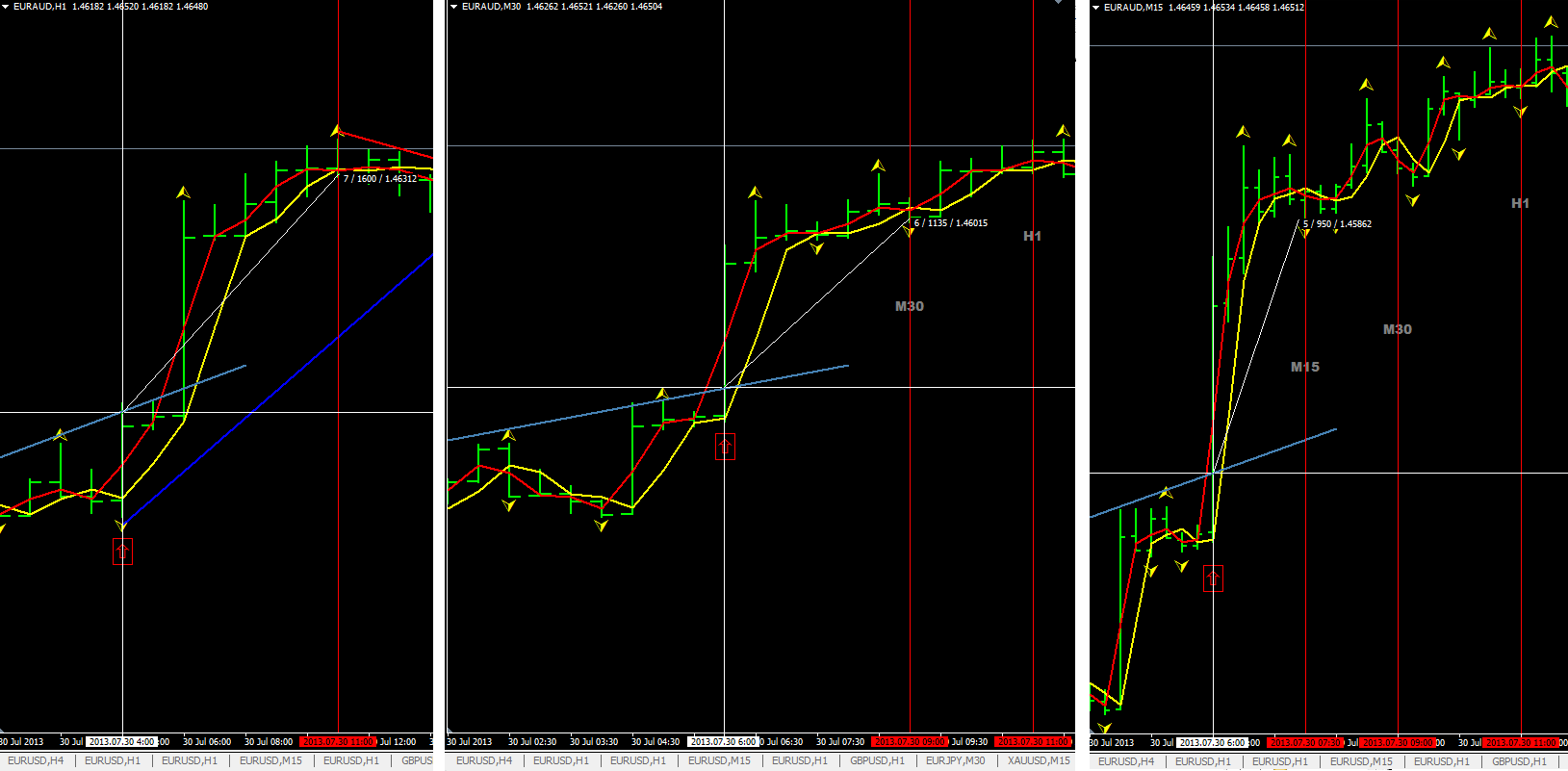This screenshot has width=1568, height=771.
Task: Open the XAUUSD,M15 chart tab
Action: click(x=1039, y=760)
